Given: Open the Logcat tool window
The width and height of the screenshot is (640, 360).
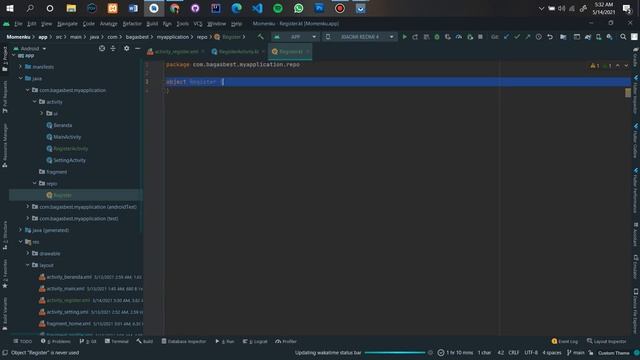Looking at the screenshot, I should pos(255,341).
